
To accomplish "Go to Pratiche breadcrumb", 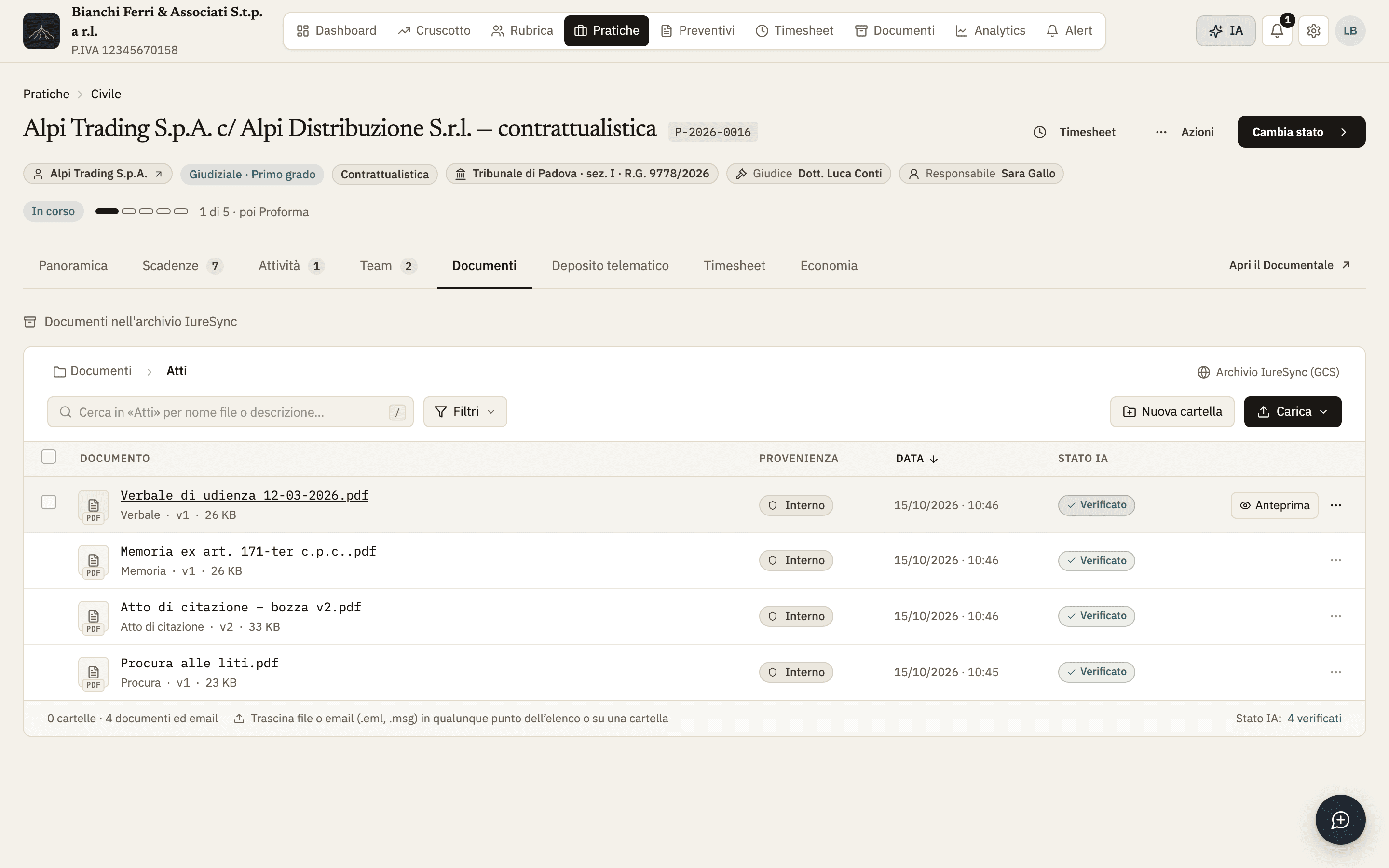I will point(46,94).
